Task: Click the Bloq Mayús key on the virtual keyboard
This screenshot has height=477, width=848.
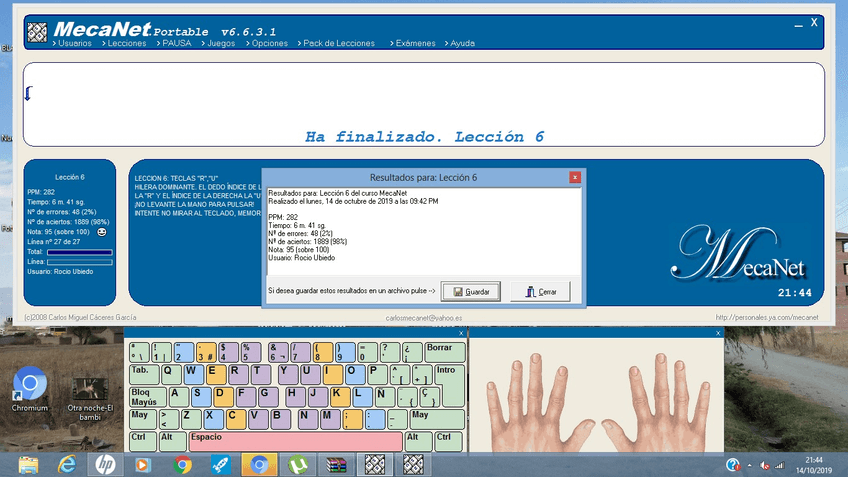Action: (148, 397)
